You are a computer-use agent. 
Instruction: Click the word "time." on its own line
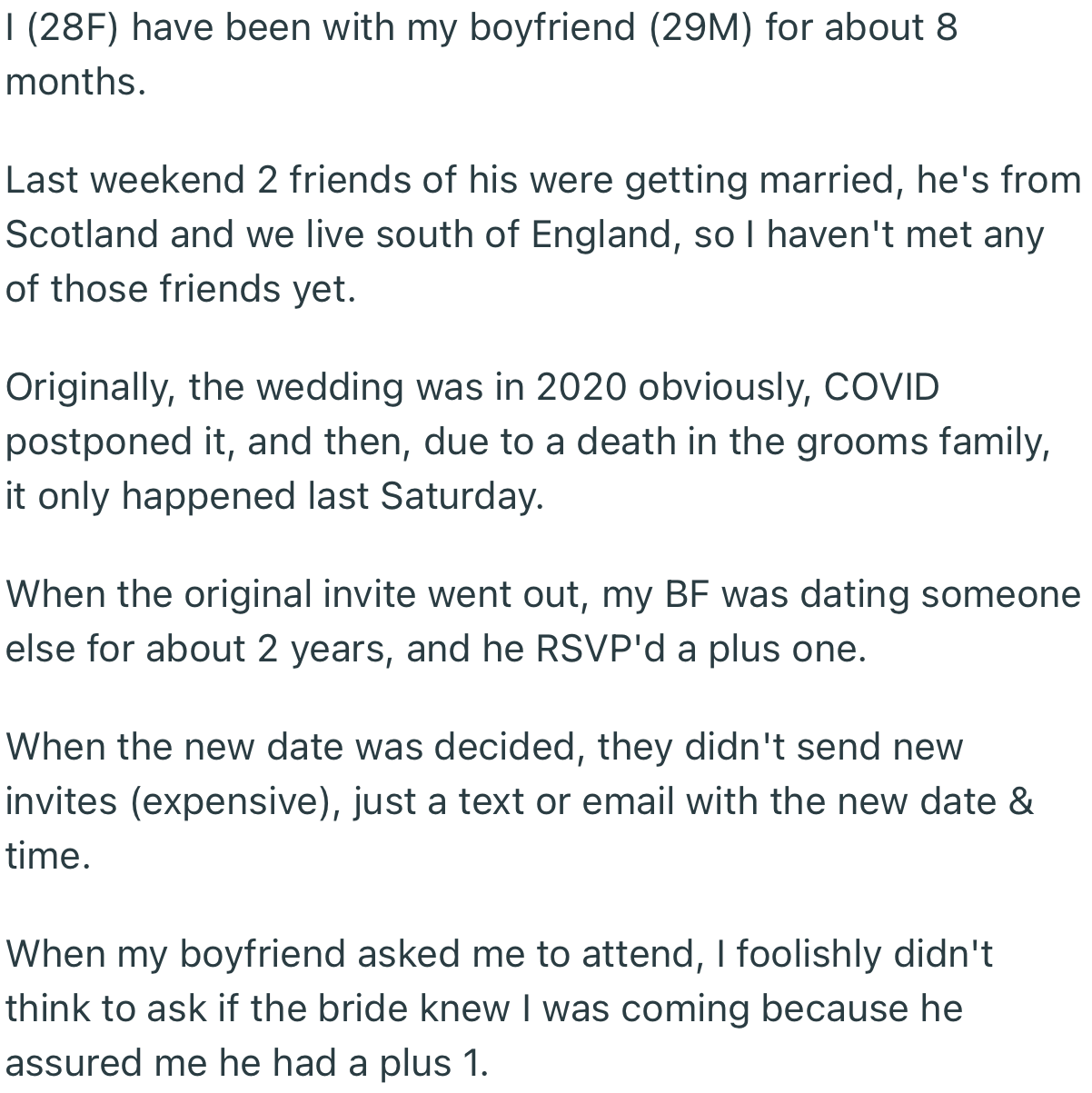48,856
